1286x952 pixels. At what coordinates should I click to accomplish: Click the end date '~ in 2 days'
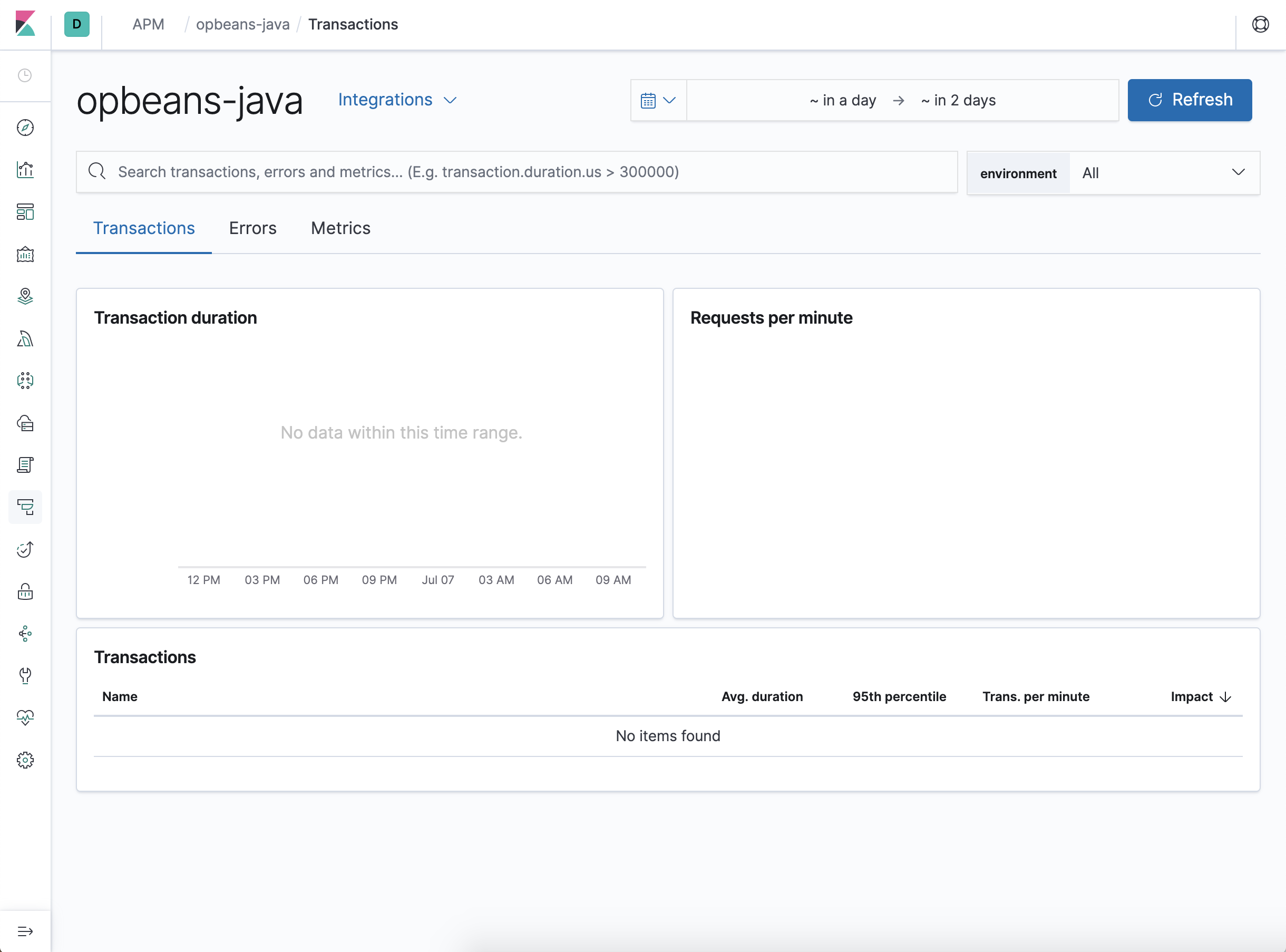click(958, 100)
